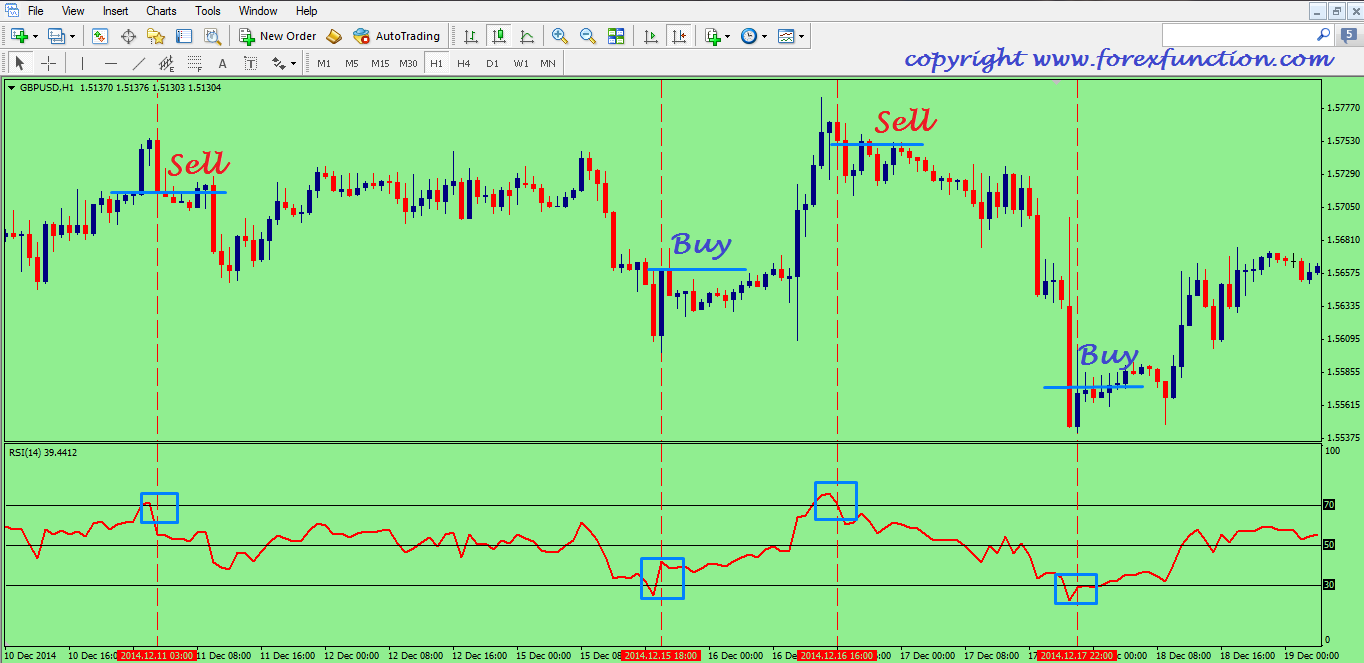
Task: Select the Crosshair tool
Action: (x=48, y=62)
